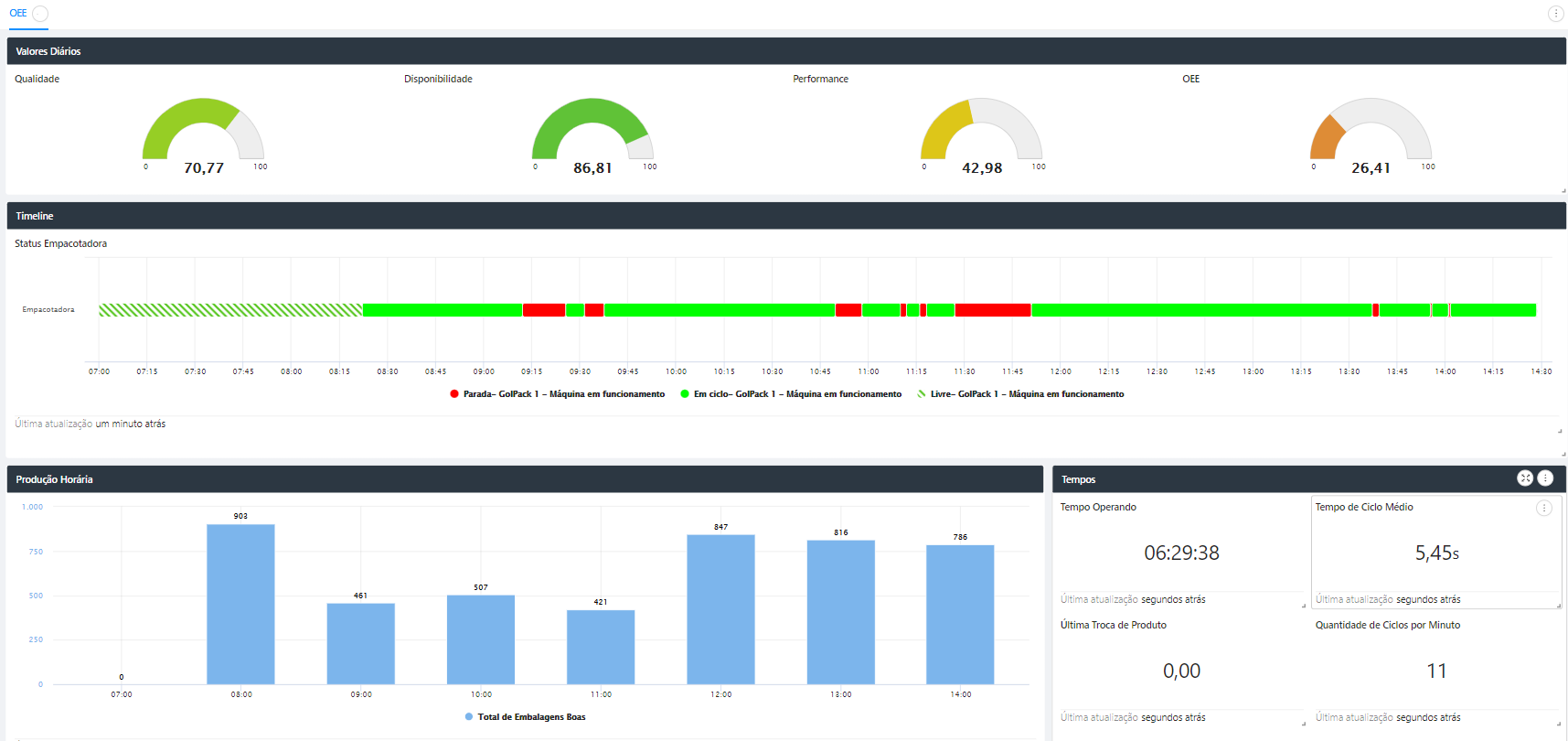
Task: Open the Tempos panel options menu
Action: click(1545, 478)
